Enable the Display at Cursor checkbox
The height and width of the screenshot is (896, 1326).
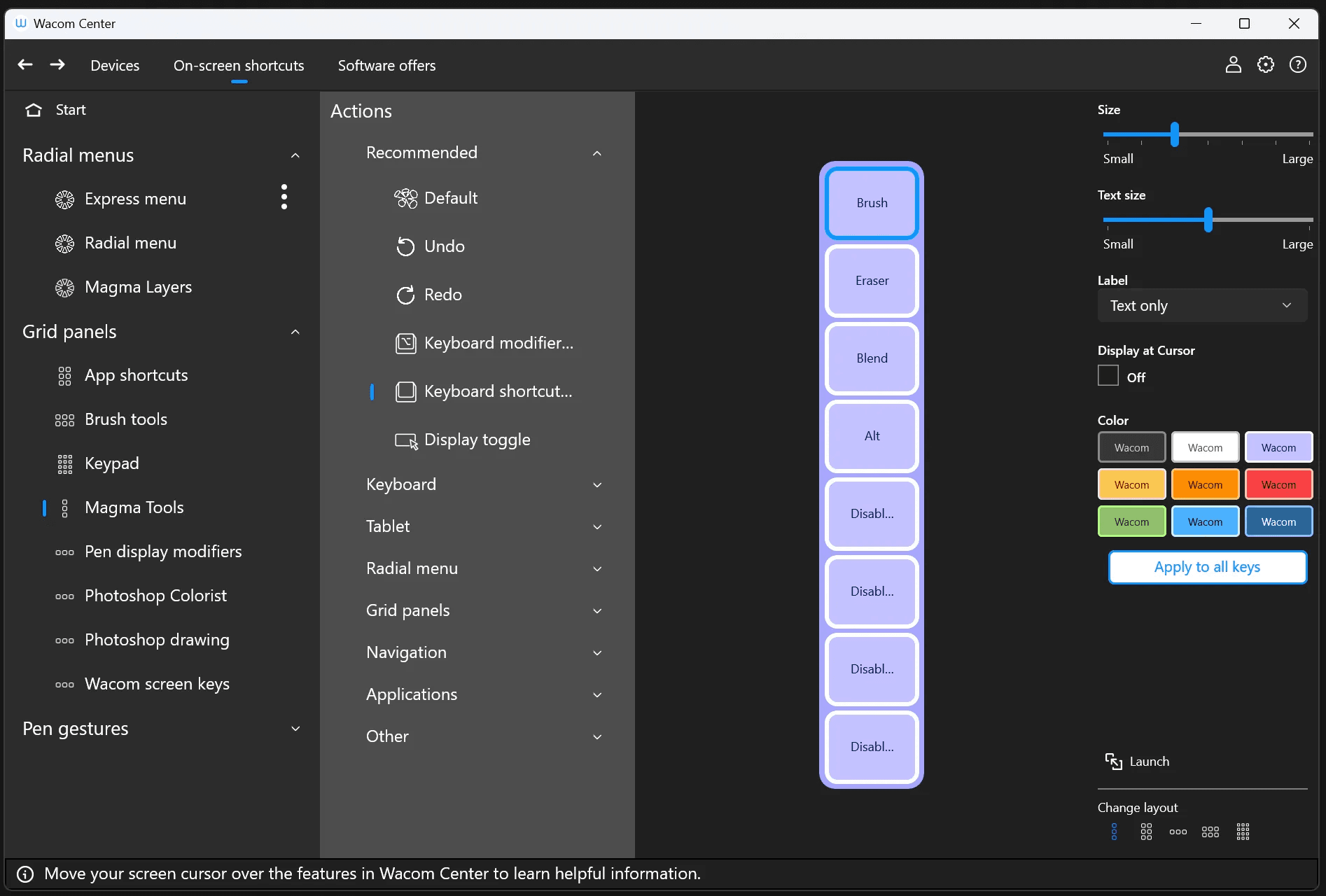(1108, 376)
